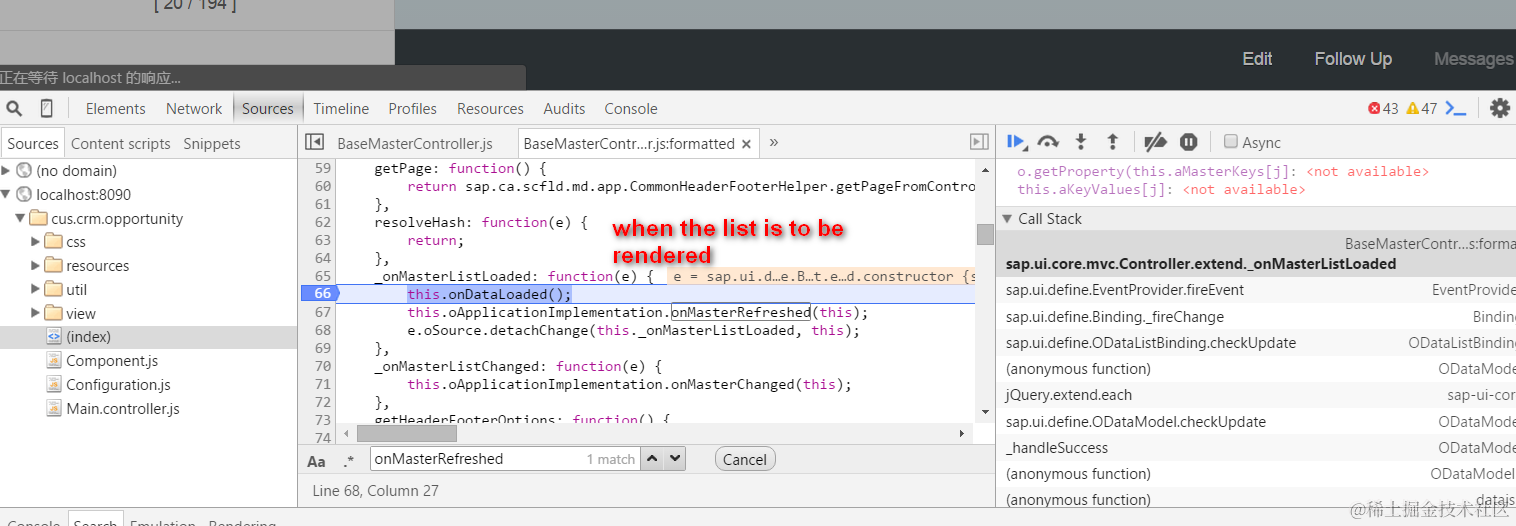Viewport: 1516px width, 526px height.
Task: Go to next match with the down arrow
Action: (675, 459)
